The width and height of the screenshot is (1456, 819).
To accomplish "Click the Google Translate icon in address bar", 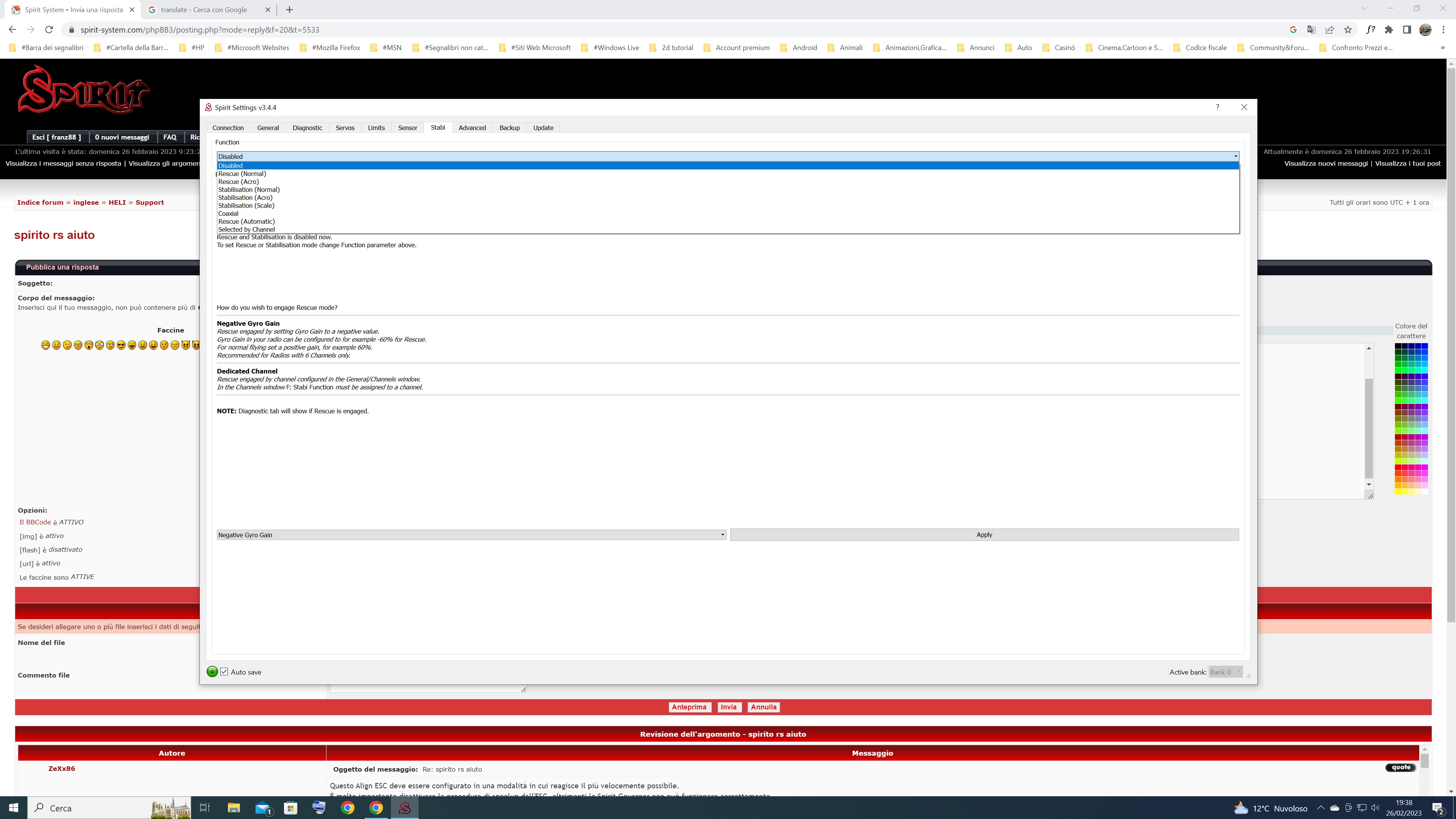I will (x=1311, y=30).
